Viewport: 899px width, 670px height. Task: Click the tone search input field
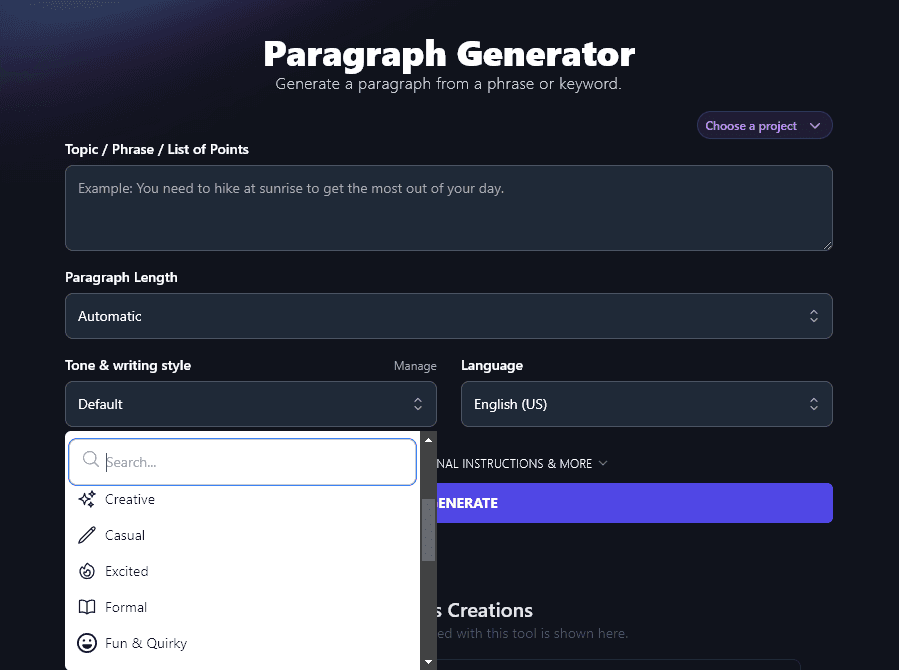[x=255, y=462]
